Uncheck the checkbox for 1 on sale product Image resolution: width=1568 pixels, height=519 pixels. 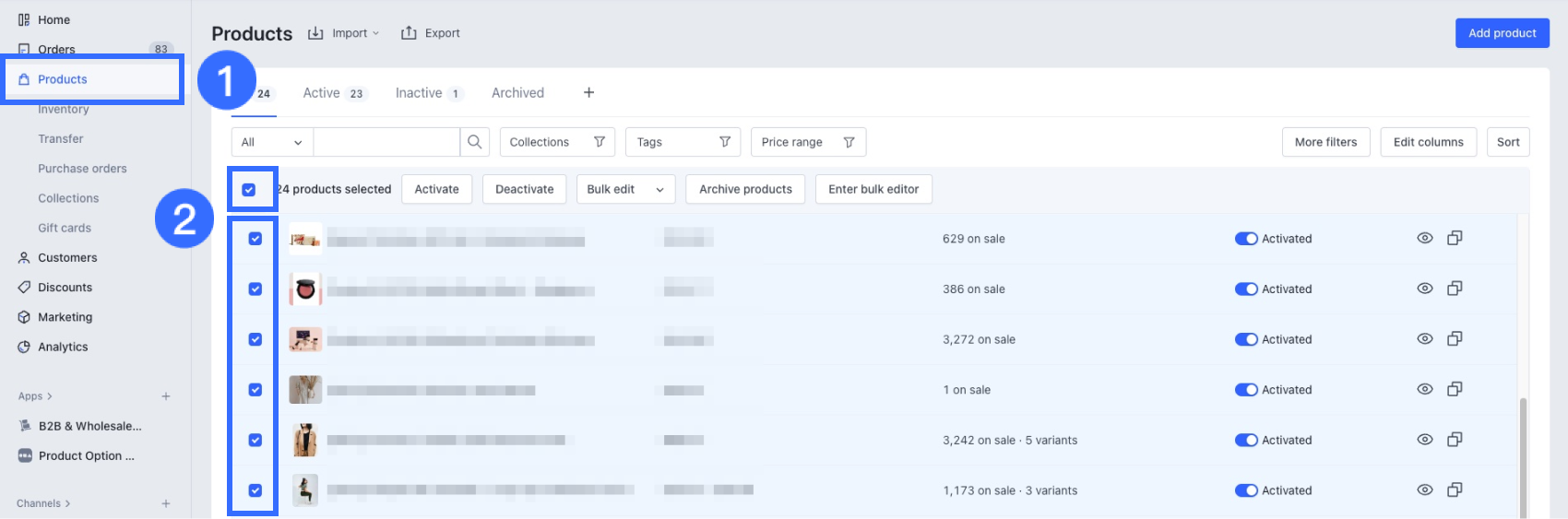[255, 390]
